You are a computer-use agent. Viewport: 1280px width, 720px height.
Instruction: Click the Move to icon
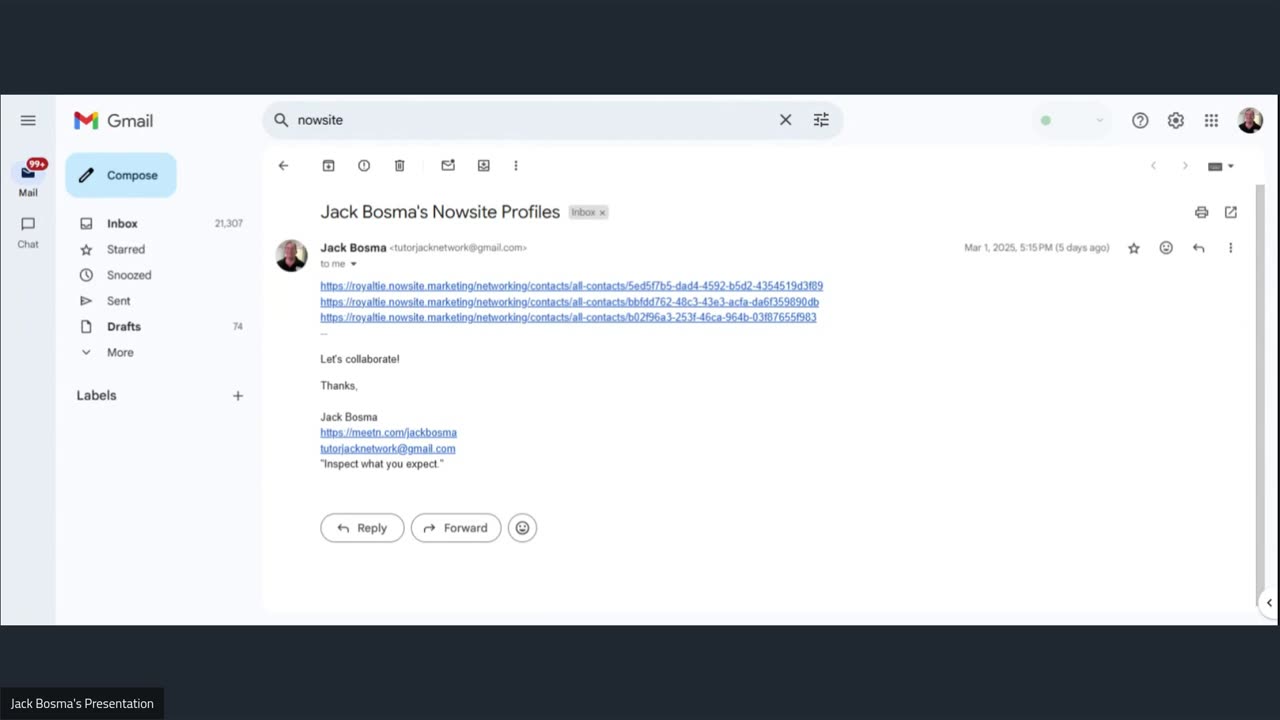pyautogui.click(x=484, y=166)
